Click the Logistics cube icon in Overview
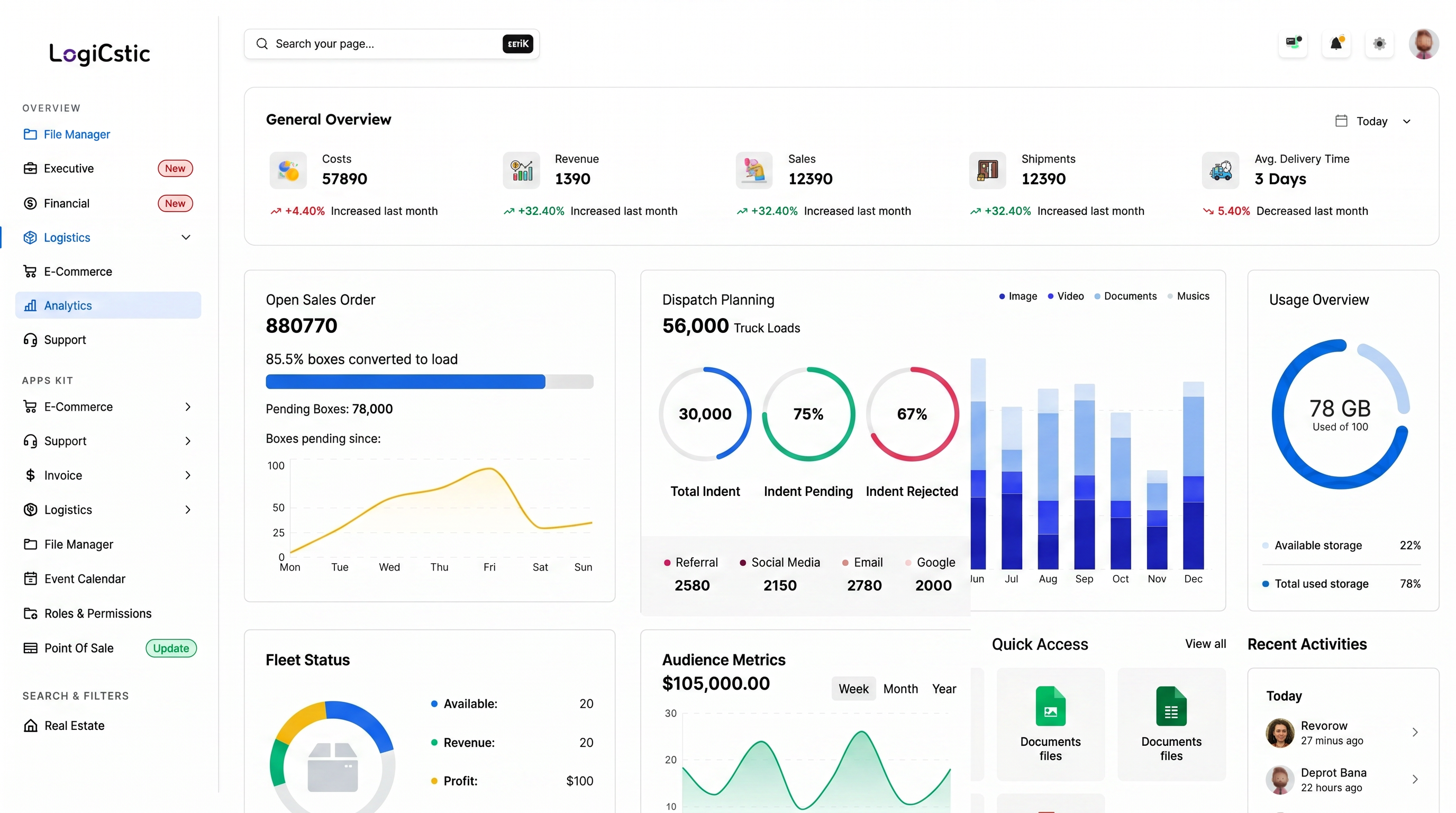 (30, 238)
